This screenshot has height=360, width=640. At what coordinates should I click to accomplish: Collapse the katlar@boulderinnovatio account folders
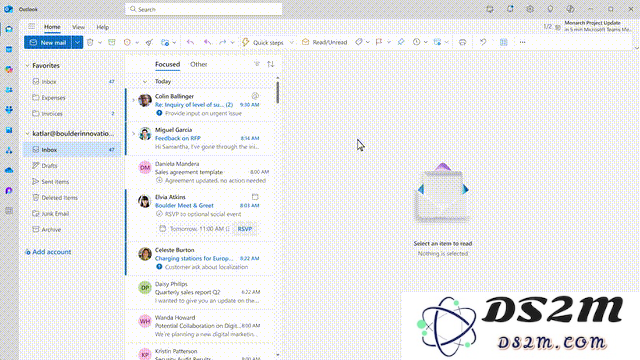click(x=27, y=133)
